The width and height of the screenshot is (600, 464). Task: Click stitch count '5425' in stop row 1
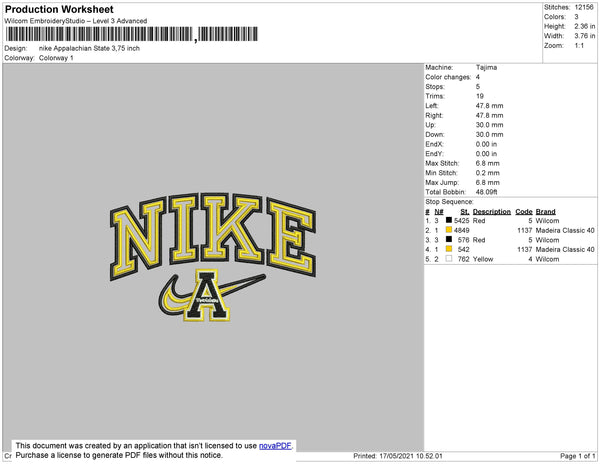pos(461,221)
